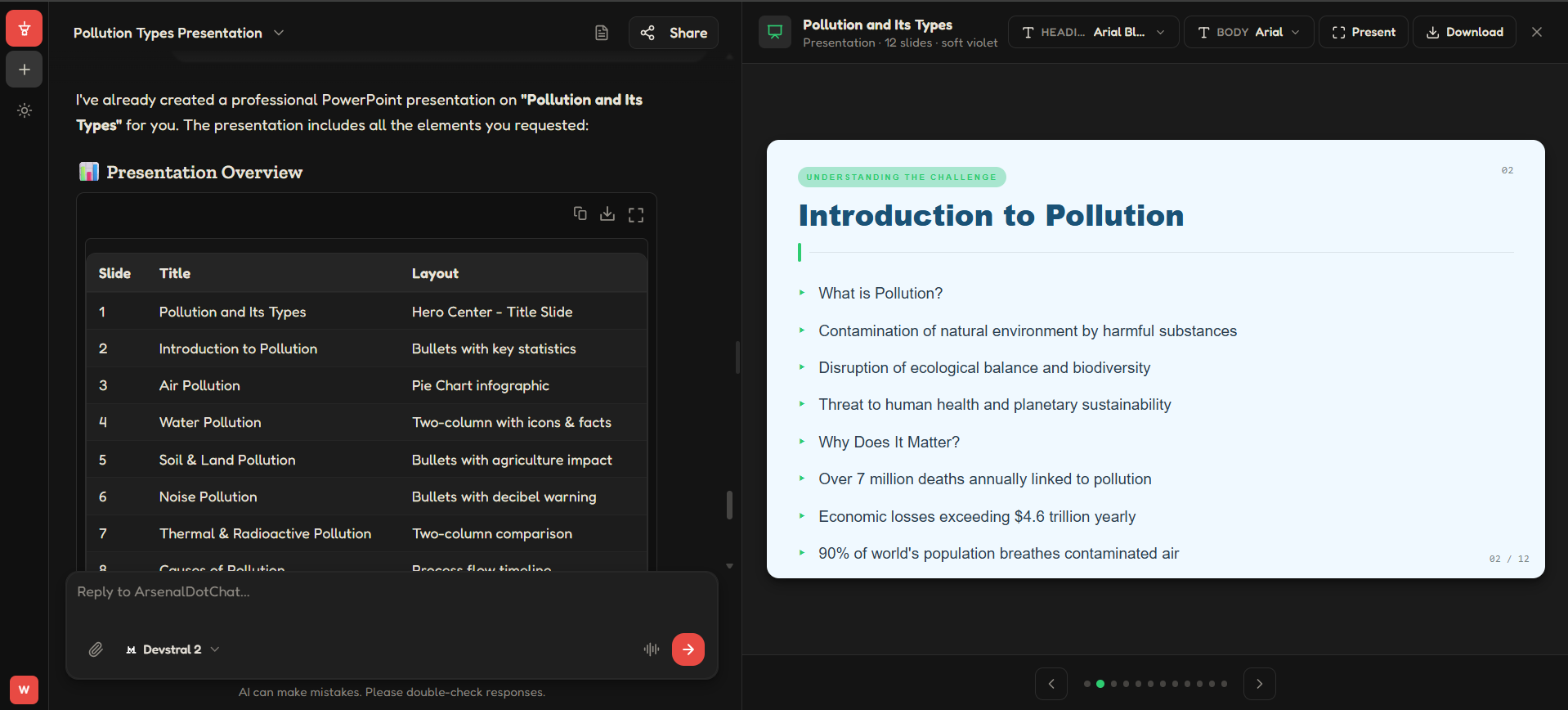Click the Title column header
Image resolution: width=1568 pixels, height=710 pixels.
175,273
